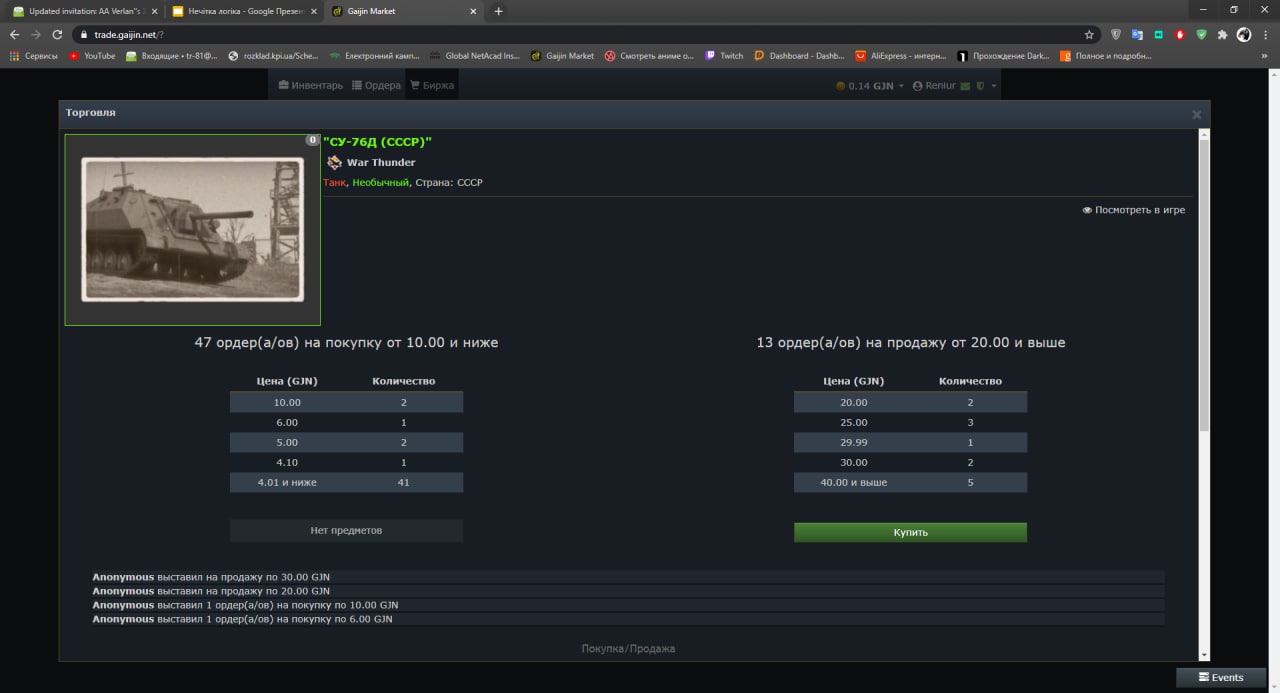Open the Инвентарь menu item
1280x693 pixels.
click(x=311, y=86)
